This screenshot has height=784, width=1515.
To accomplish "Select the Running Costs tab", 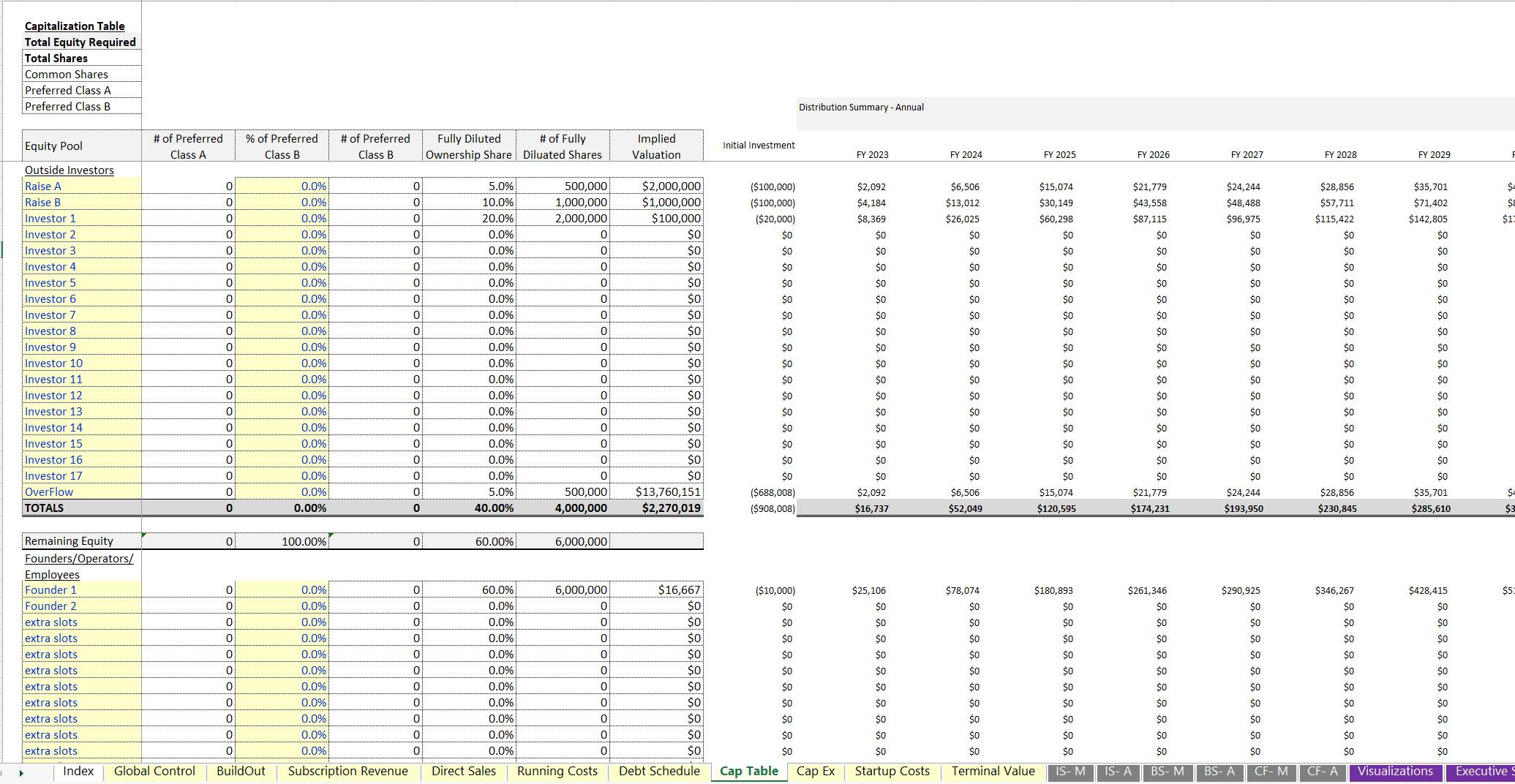I will (x=557, y=772).
